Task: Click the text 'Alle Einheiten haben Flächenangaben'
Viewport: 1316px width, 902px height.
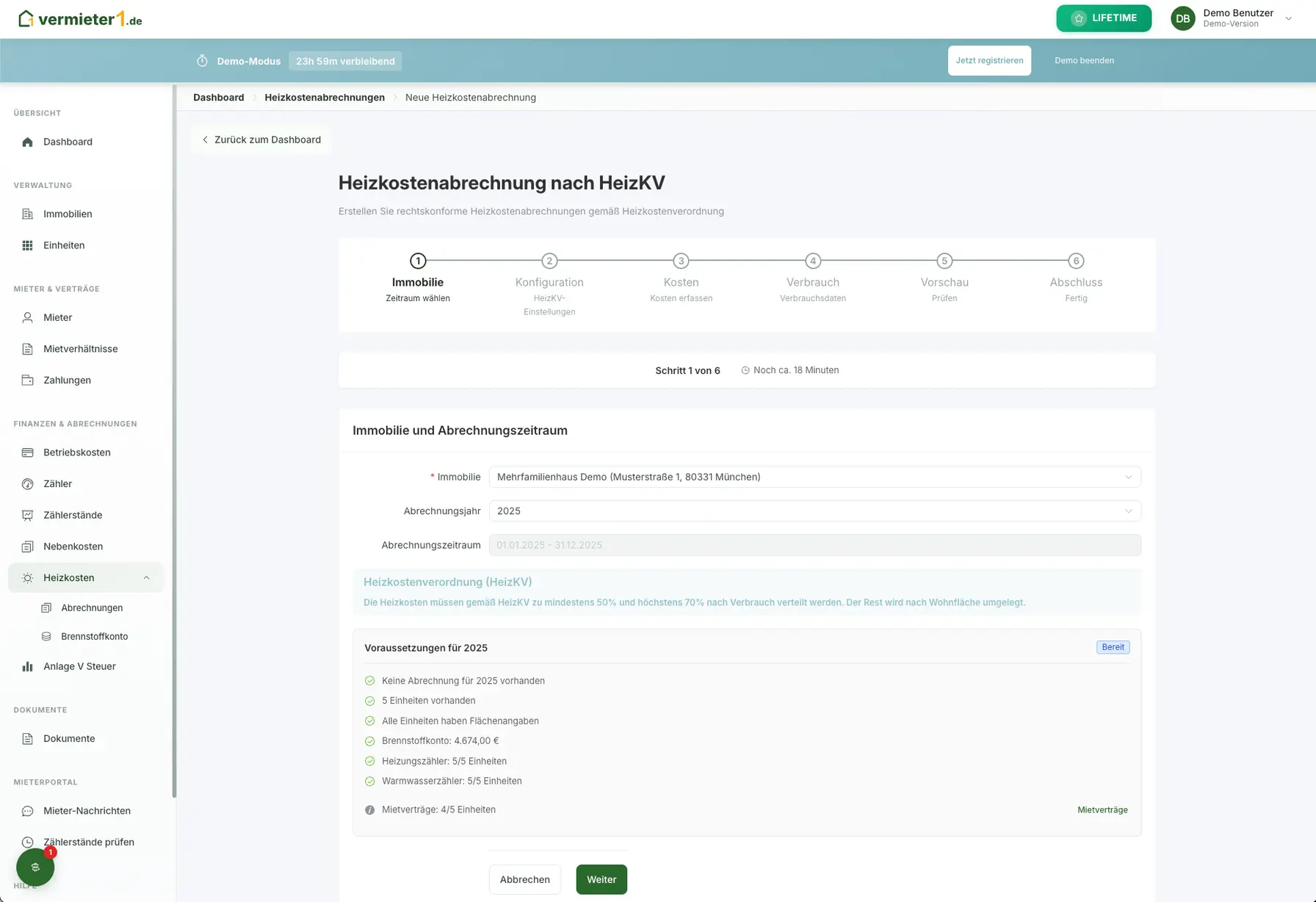Action: click(460, 721)
